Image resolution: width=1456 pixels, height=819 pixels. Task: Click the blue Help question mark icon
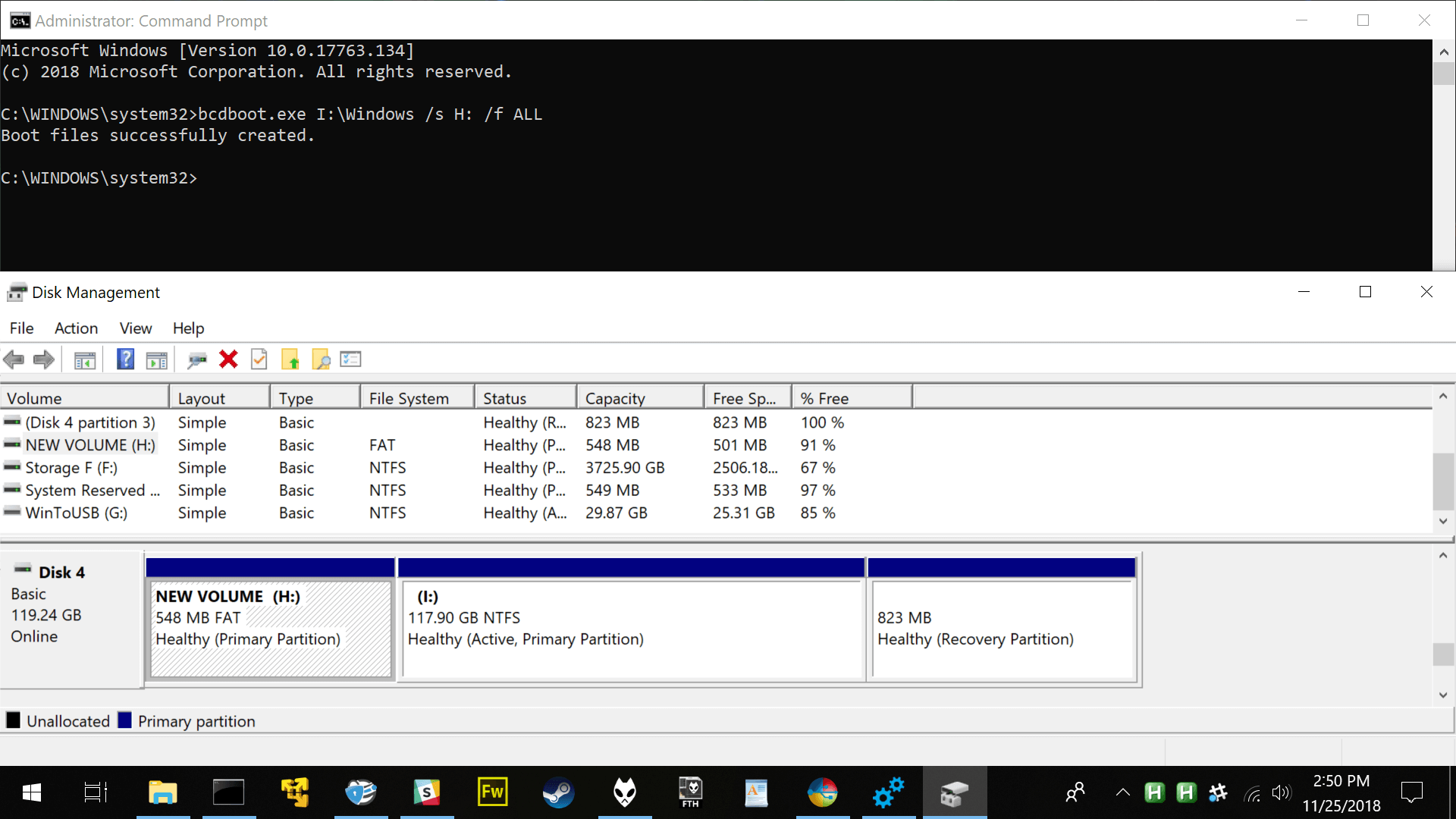(125, 359)
